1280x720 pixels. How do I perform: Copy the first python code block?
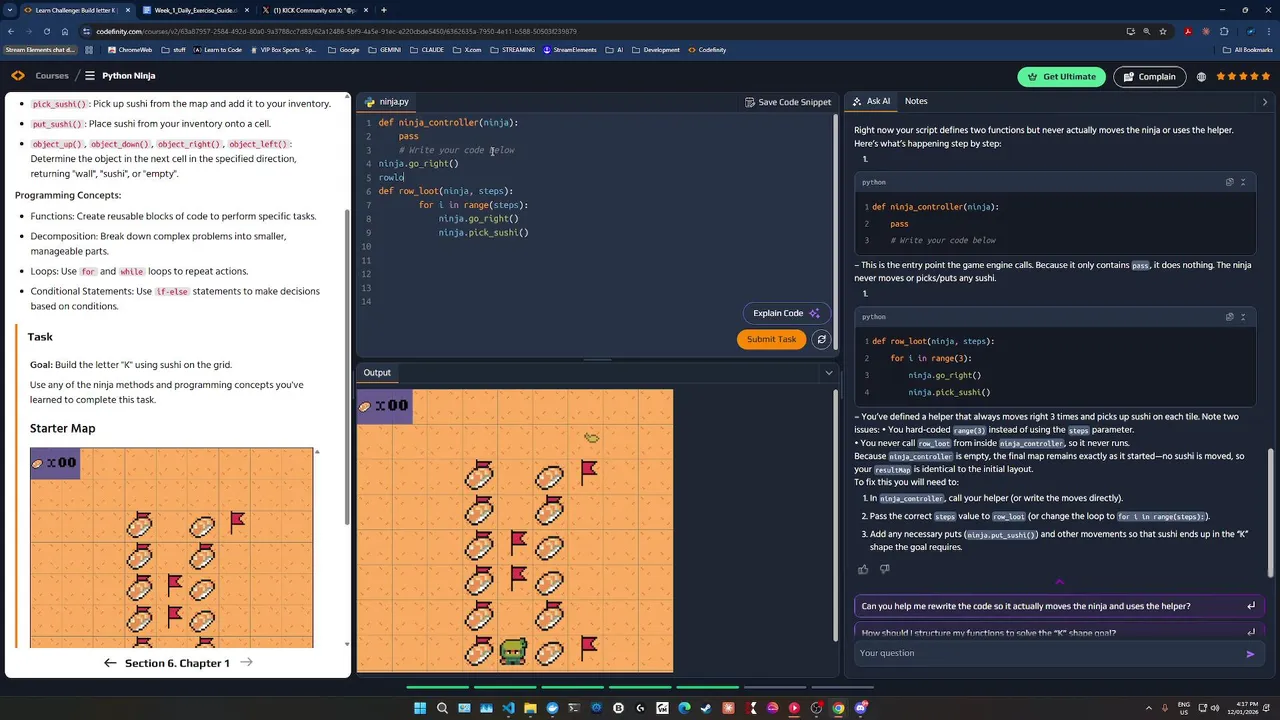pyautogui.click(x=1229, y=182)
